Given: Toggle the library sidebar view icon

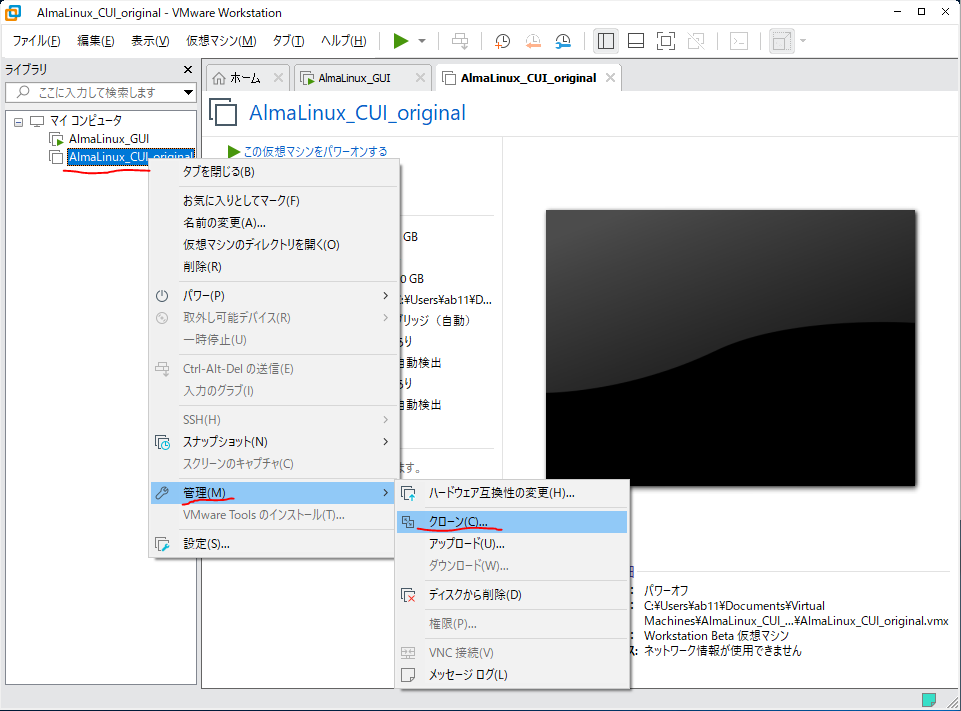Looking at the screenshot, I should 606,41.
